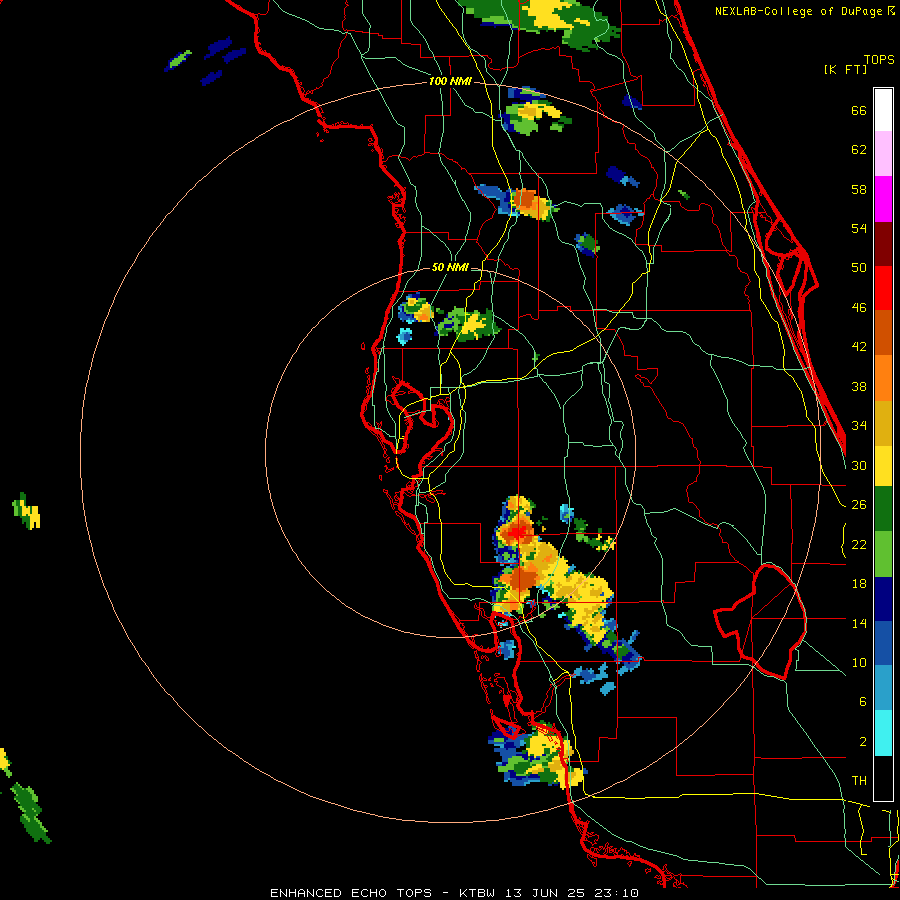Select the navy 22 kft legend color
This screenshot has height=900, width=900.
883,599
